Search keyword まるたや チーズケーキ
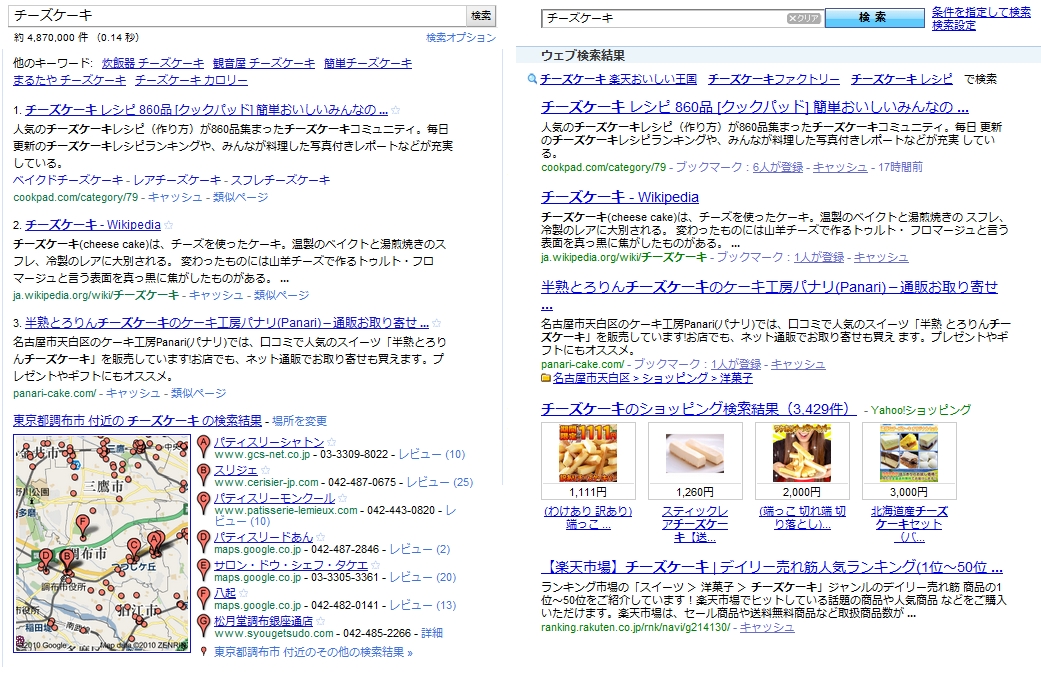The height and width of the screenshot is (677, 1041). click(70, 80)
